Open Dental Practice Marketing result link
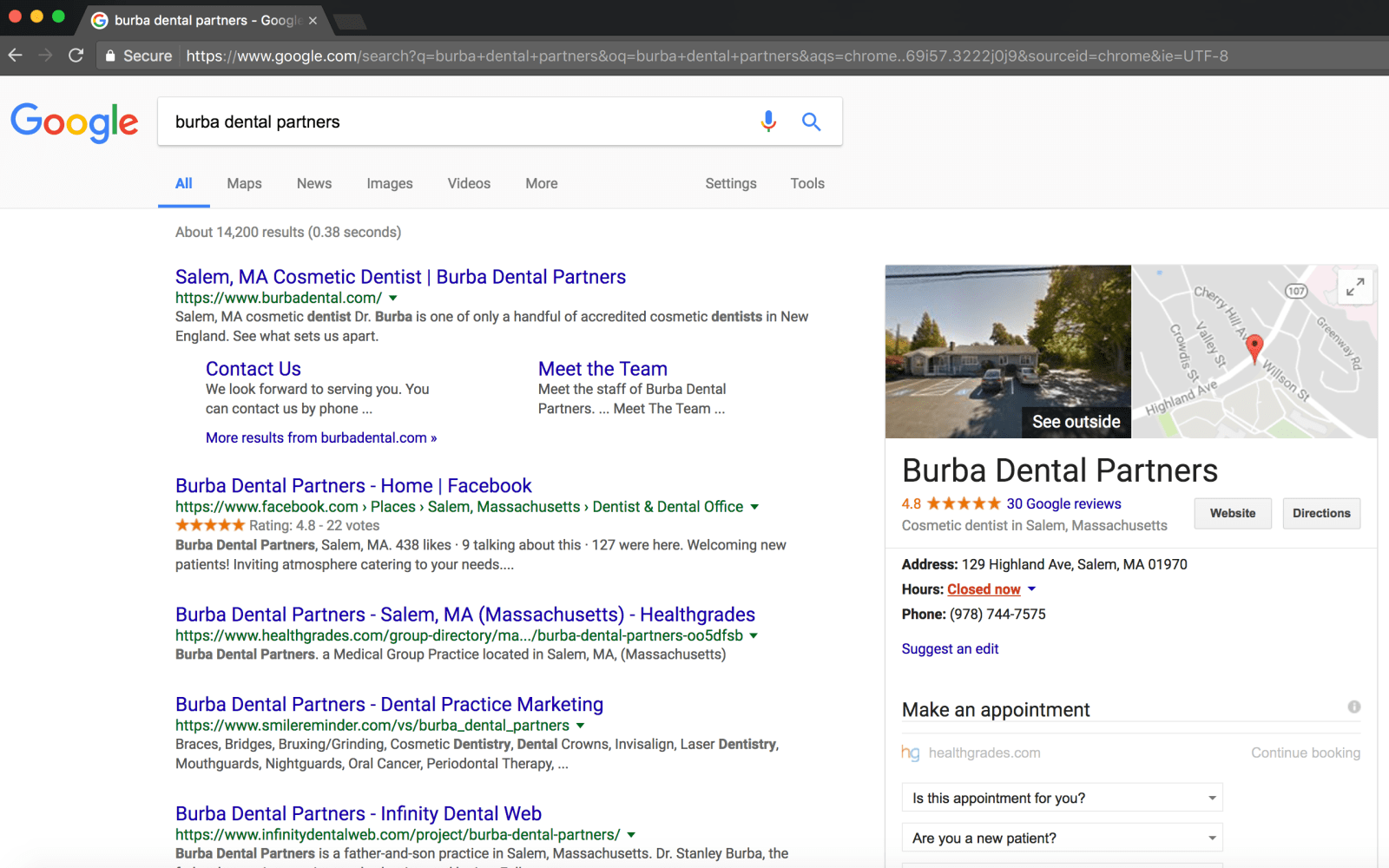Screen dimensions: 1389x868 pyautogui.click(x=389, y=705)
